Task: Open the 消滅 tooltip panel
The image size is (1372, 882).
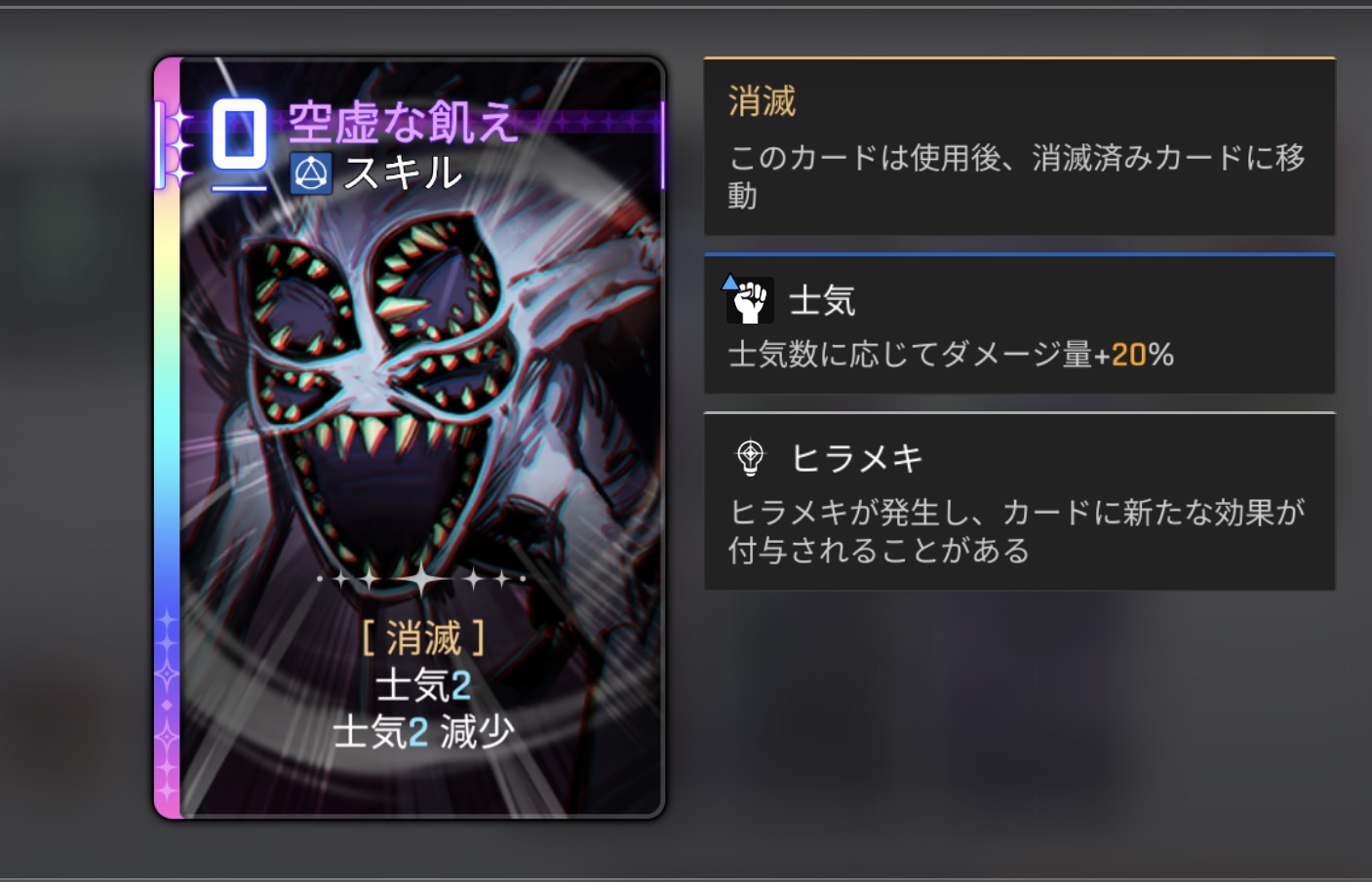Action: pyautogui.click(x=1019, y=146)
